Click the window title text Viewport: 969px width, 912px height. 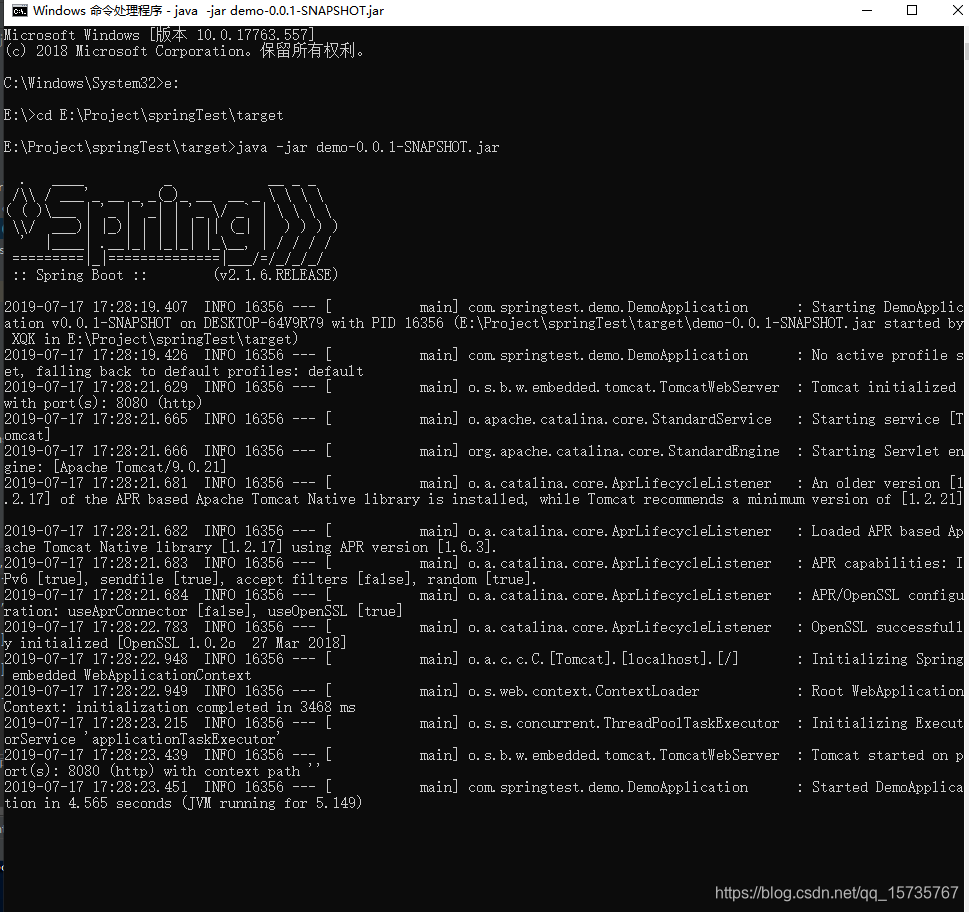coord(208,11)
